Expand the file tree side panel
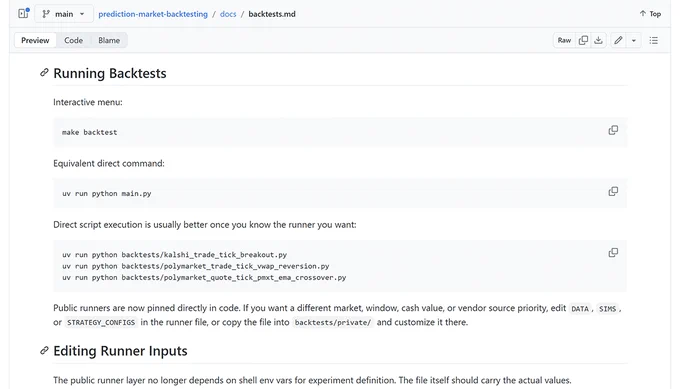 click(x=23, y=13)
